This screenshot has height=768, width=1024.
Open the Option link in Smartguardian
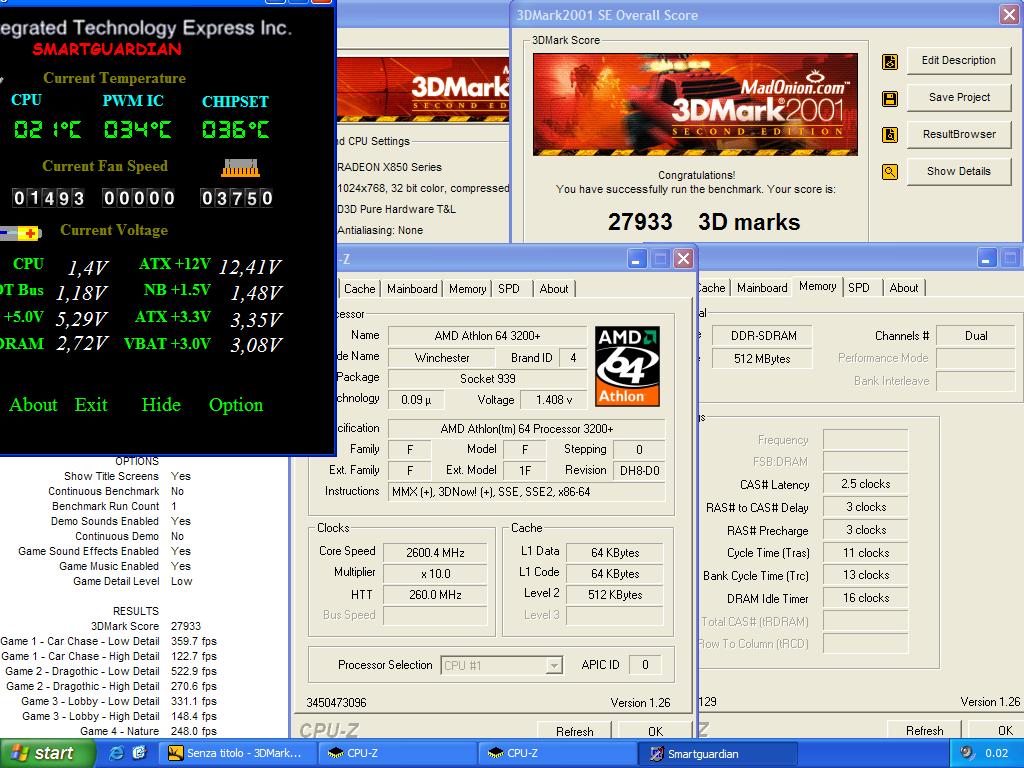click(236, 406)
